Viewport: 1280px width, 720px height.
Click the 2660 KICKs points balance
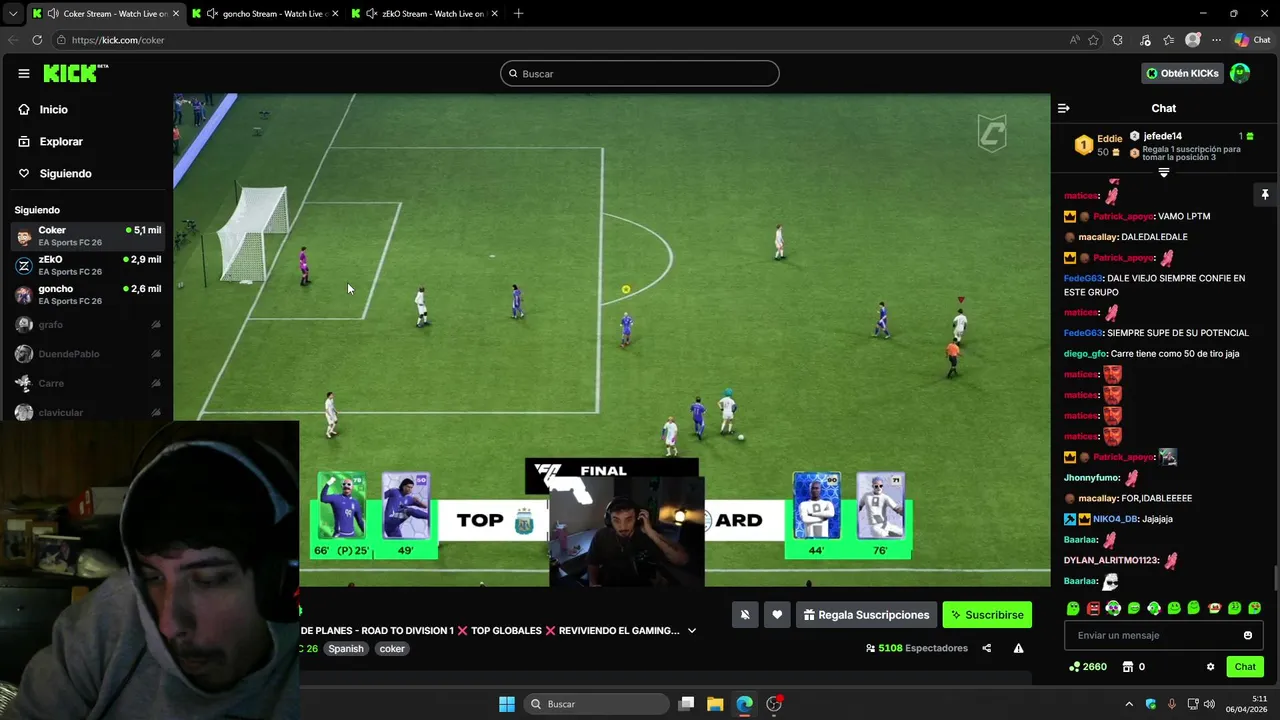pos(1088,667)
